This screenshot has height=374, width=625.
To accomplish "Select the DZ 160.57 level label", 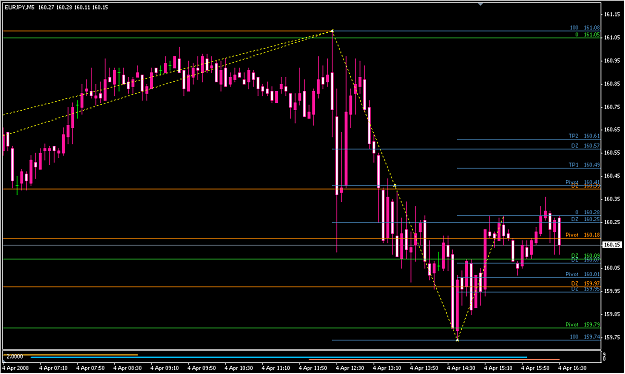I will [585, 146].
